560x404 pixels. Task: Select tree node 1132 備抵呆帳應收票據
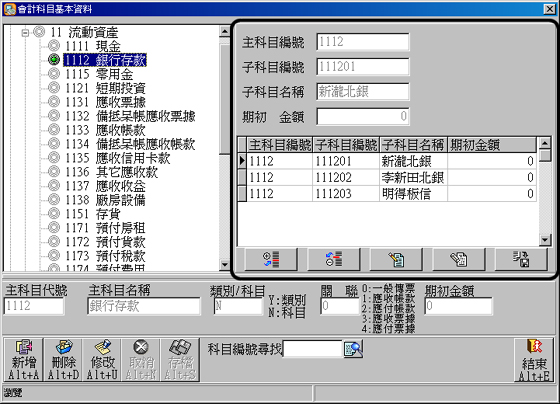[x=130, y=116]
